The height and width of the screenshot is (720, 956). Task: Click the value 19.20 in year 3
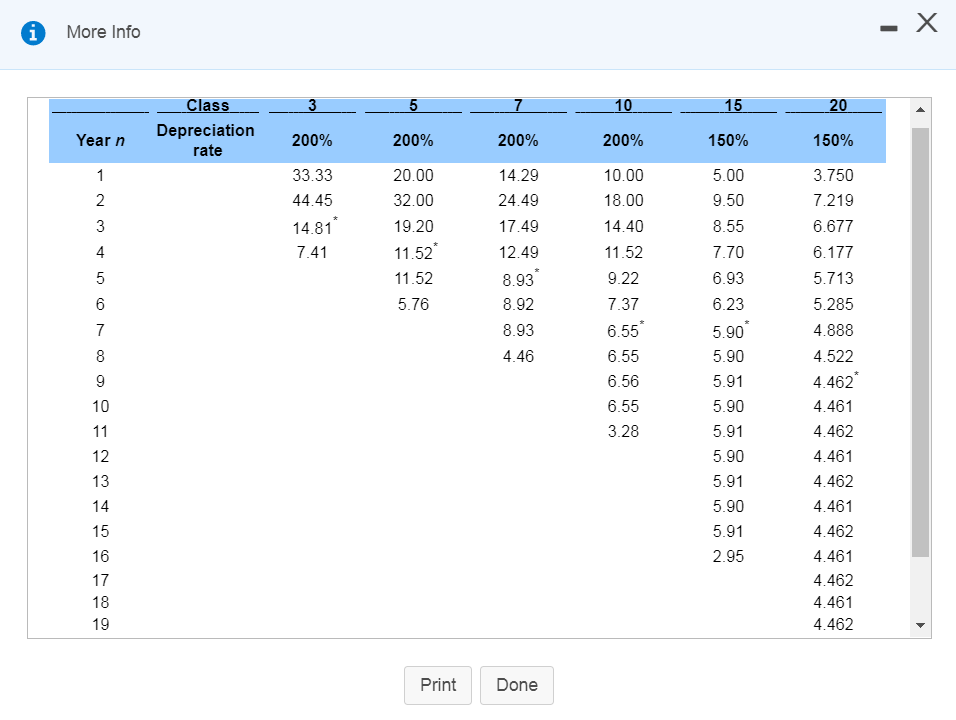tap(413, 227)
